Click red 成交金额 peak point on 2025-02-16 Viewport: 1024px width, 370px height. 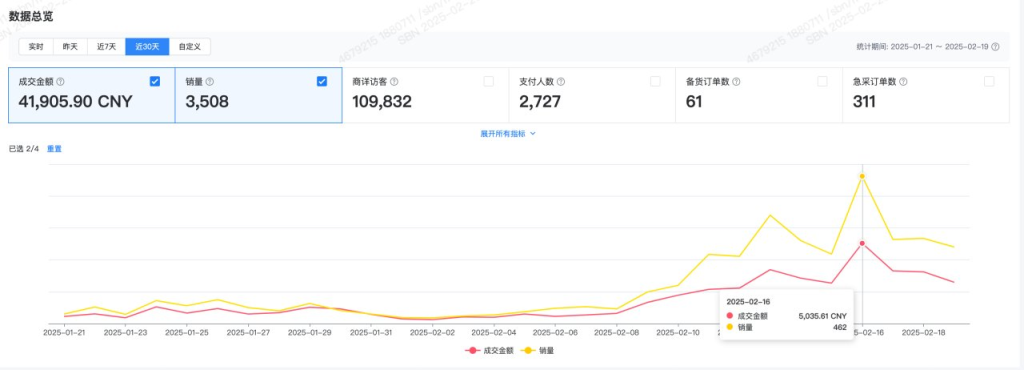tap(862, 243)
